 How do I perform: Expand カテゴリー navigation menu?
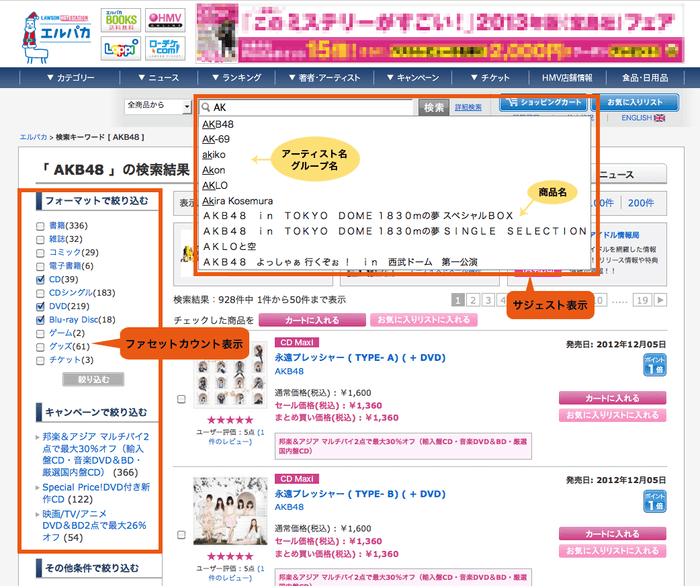(70, 78)
